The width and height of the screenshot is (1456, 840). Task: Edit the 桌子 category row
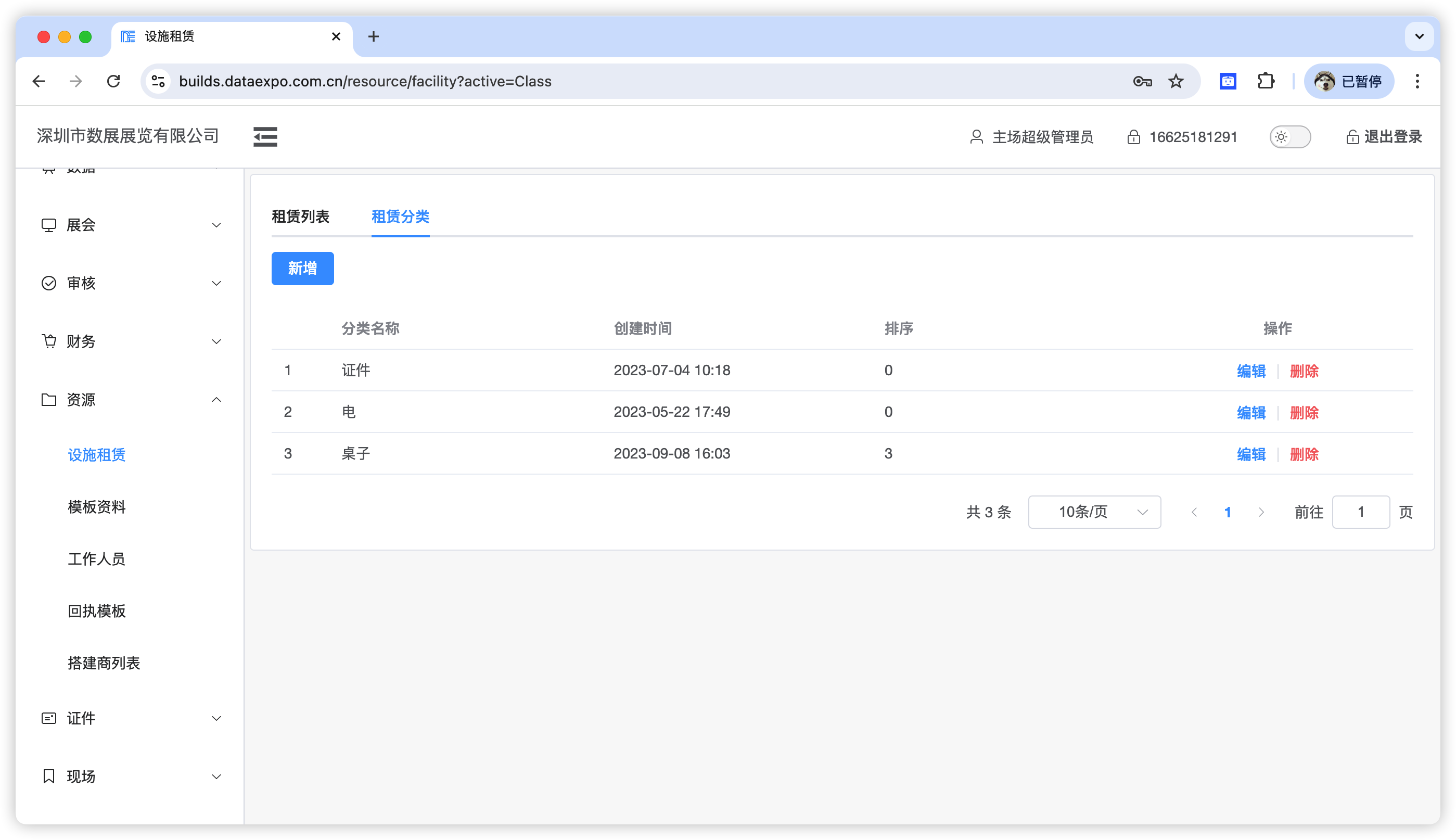[1251, 454]
